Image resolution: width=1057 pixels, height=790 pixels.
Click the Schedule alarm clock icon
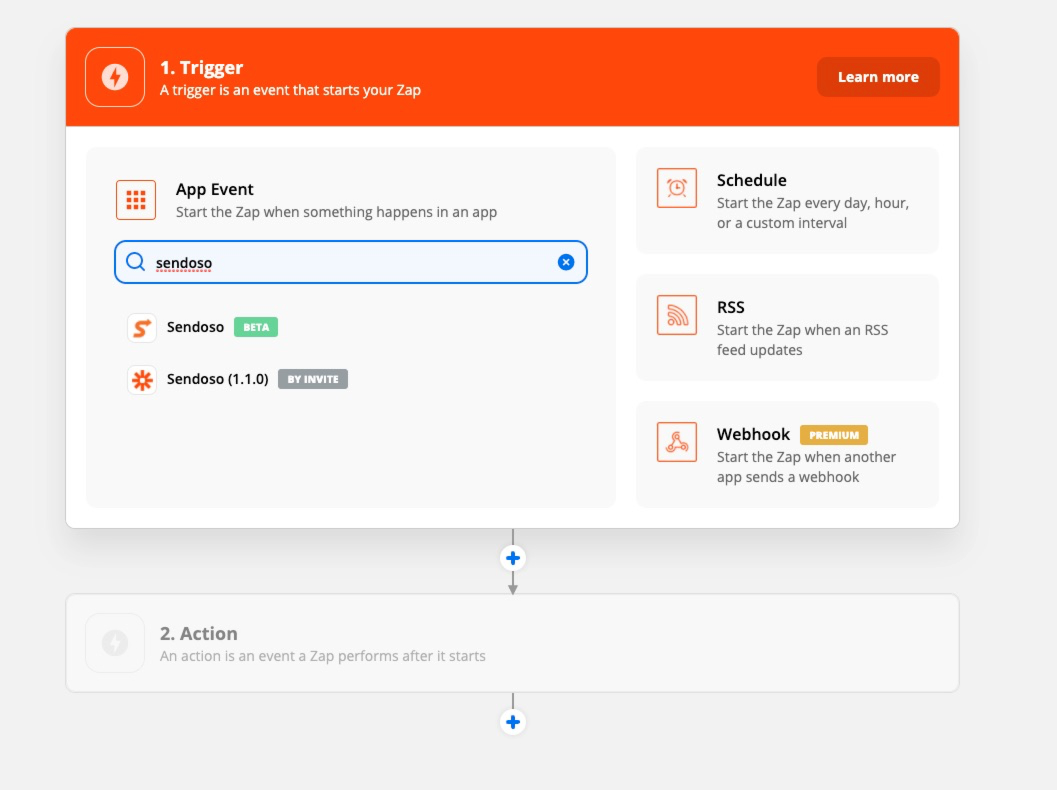pos(676,188)
